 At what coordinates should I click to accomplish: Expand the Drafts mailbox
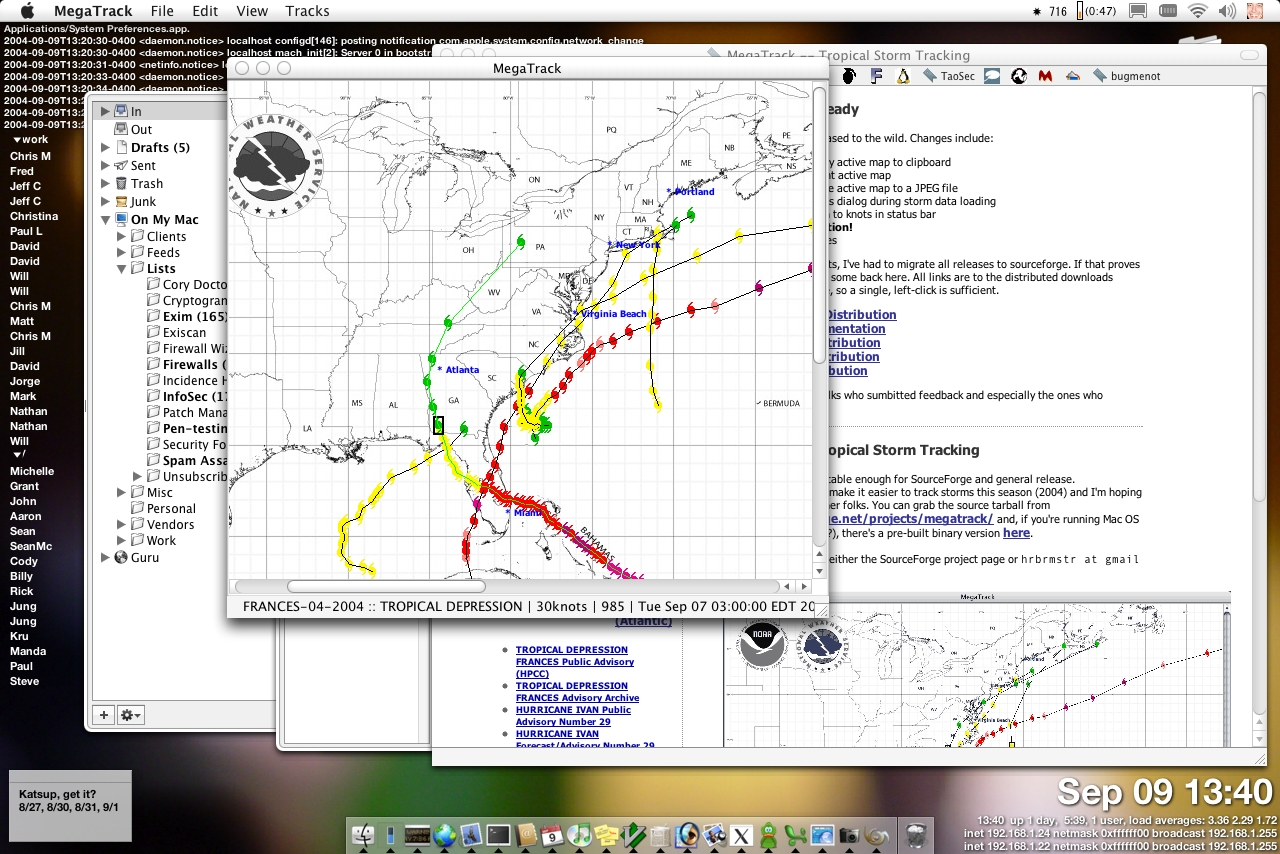[x=105, y=147]
